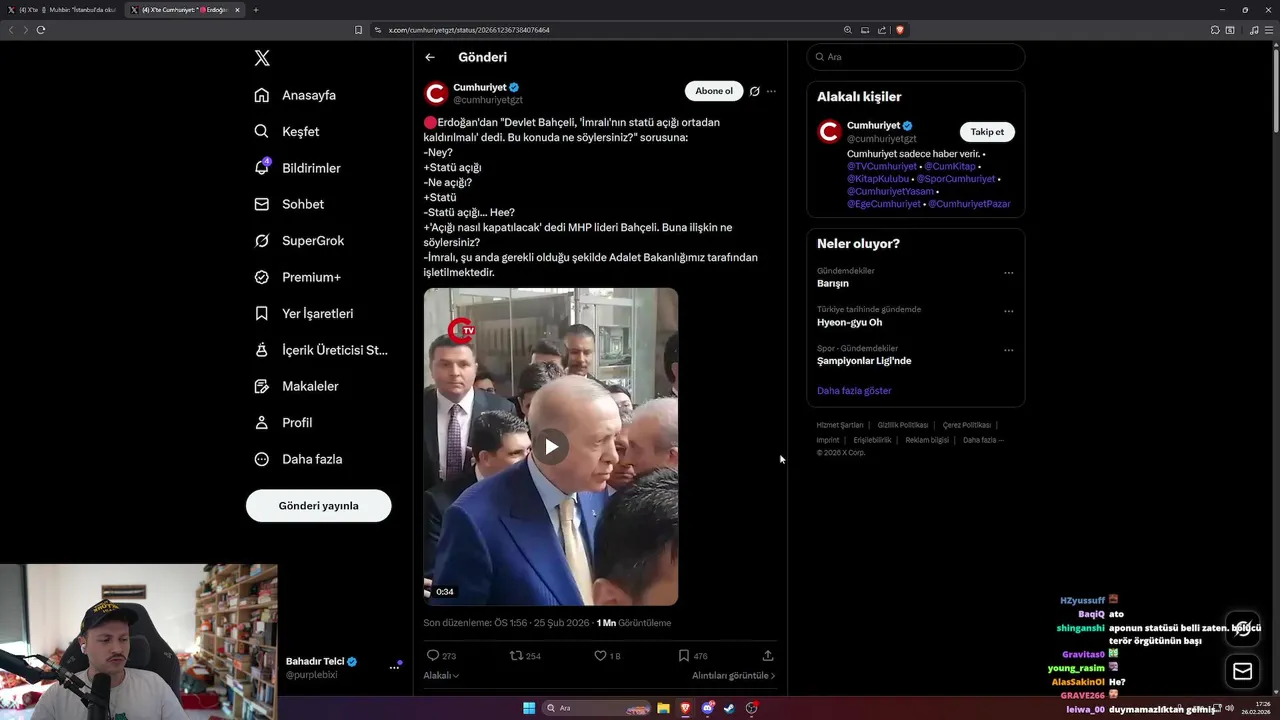Open Premium+ verified badge item
Screen dimensions: 1280x720
[297, 277]
